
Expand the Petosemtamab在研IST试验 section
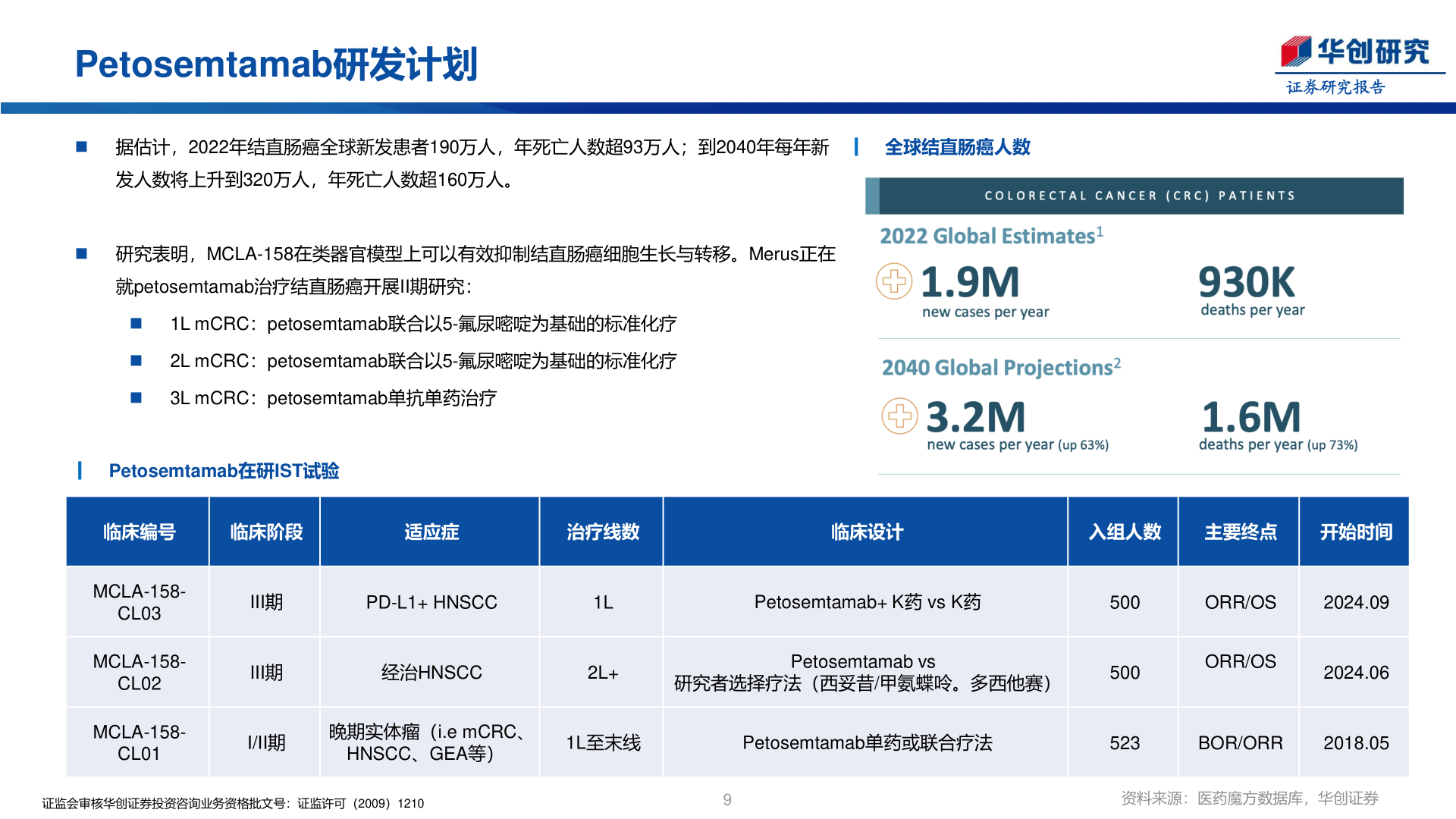[x=224, y=471]
